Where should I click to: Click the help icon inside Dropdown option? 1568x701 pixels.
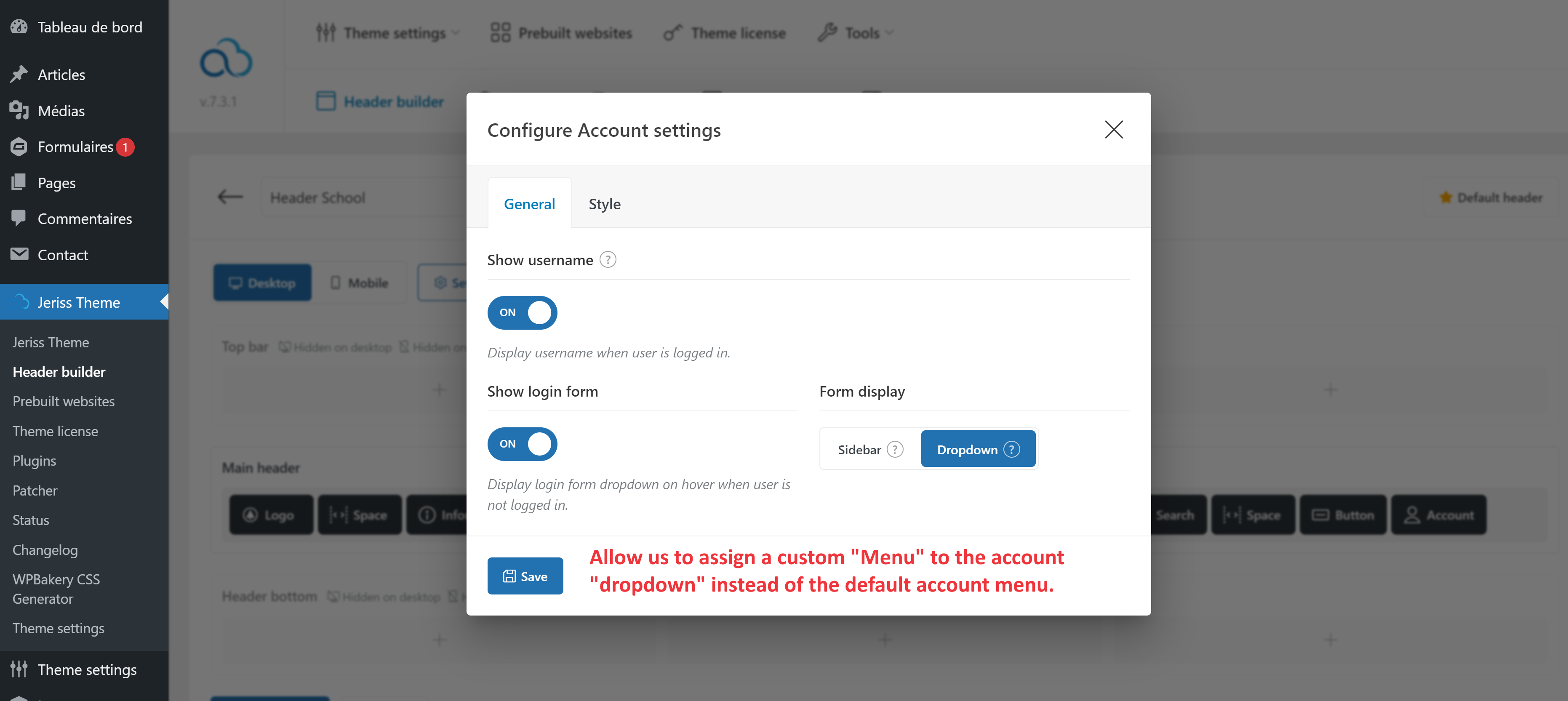click(1011, 449)
